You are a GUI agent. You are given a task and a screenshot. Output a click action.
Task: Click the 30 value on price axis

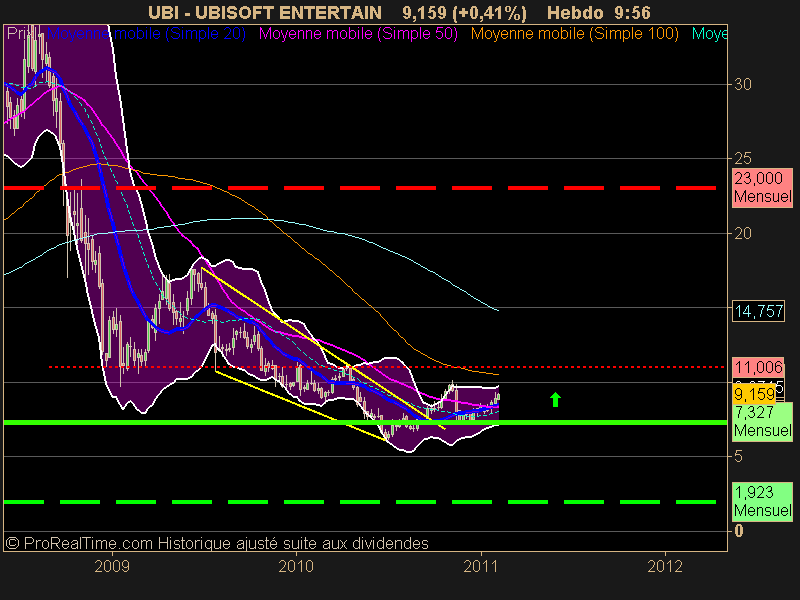(x=743, y=84)
